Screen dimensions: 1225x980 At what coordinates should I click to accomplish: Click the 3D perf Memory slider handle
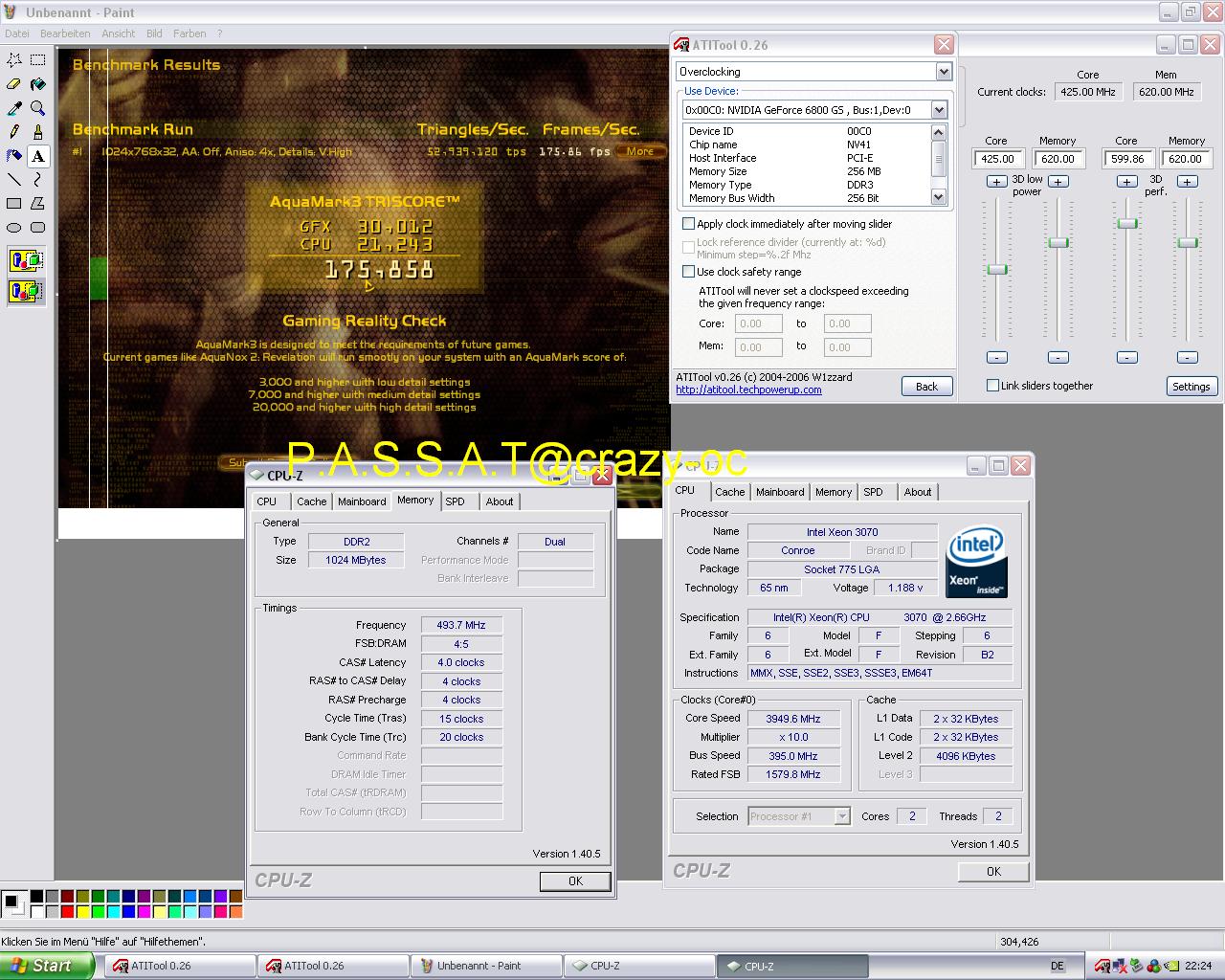pos(1188,243)
